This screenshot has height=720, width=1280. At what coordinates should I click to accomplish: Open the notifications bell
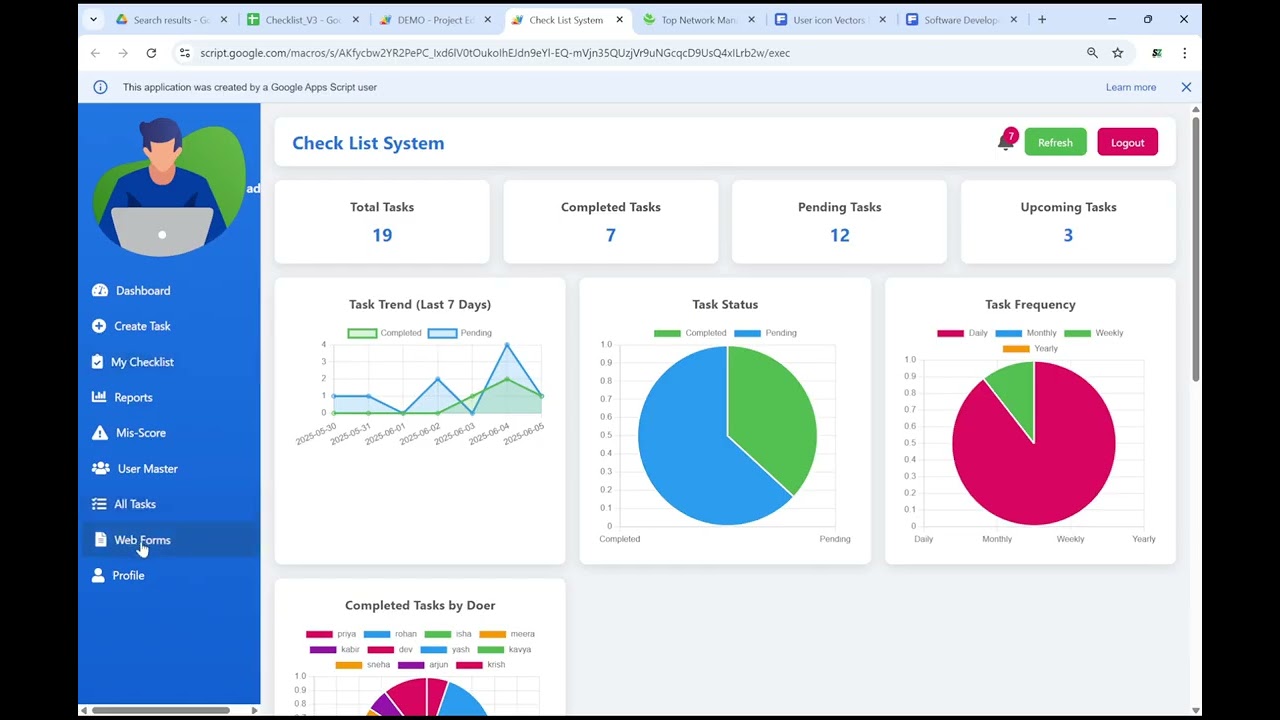1005,142
